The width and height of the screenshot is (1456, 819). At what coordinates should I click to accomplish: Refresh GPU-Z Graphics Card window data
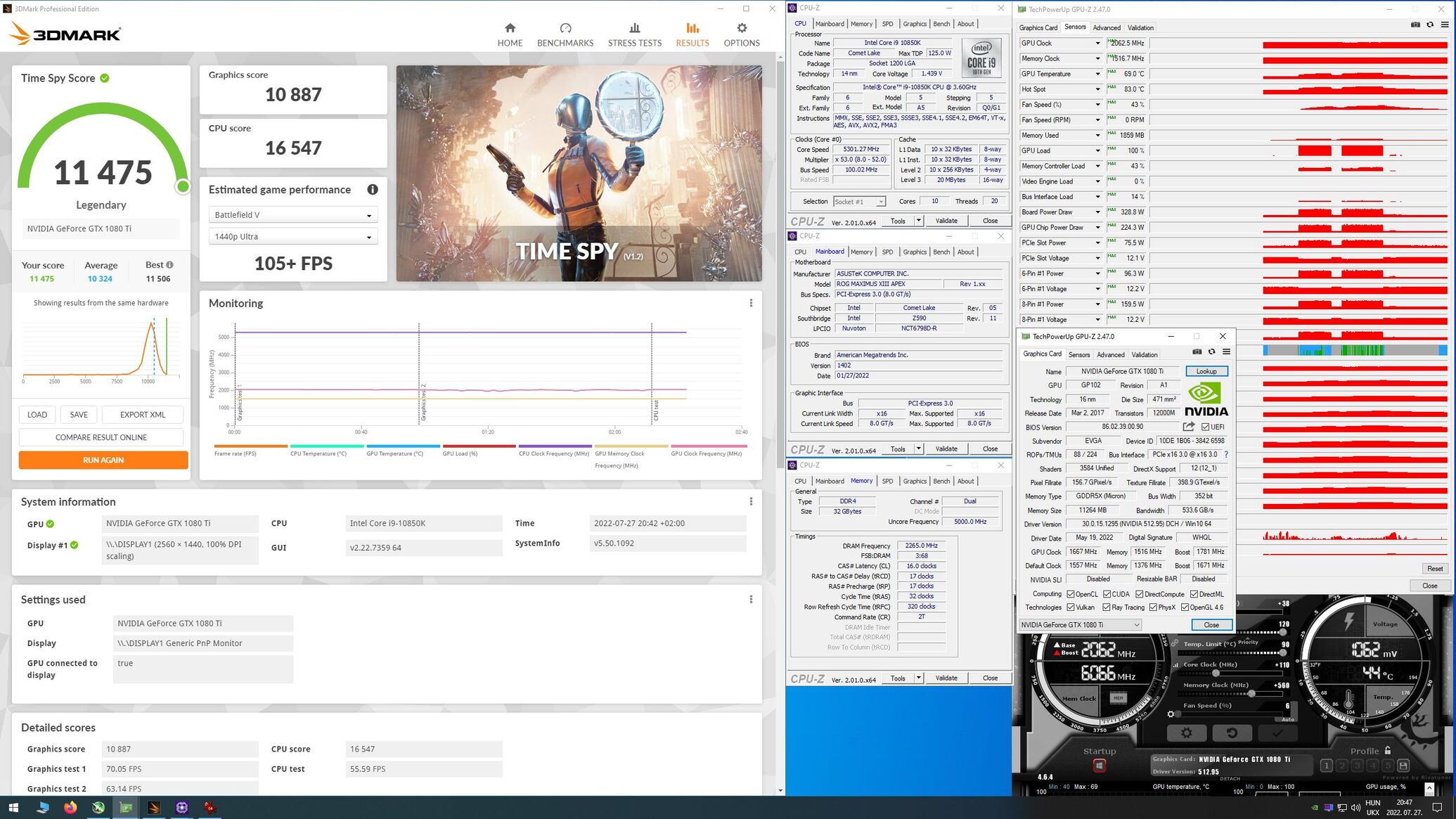click(1211, 352)
